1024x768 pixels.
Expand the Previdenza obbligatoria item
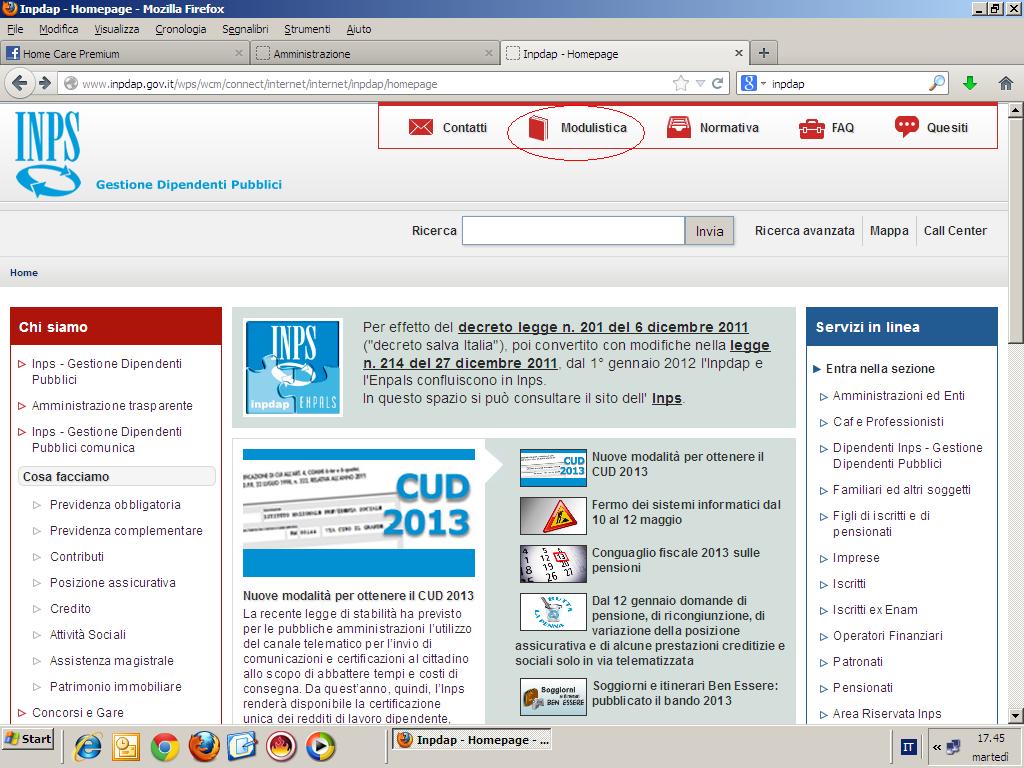37,505
